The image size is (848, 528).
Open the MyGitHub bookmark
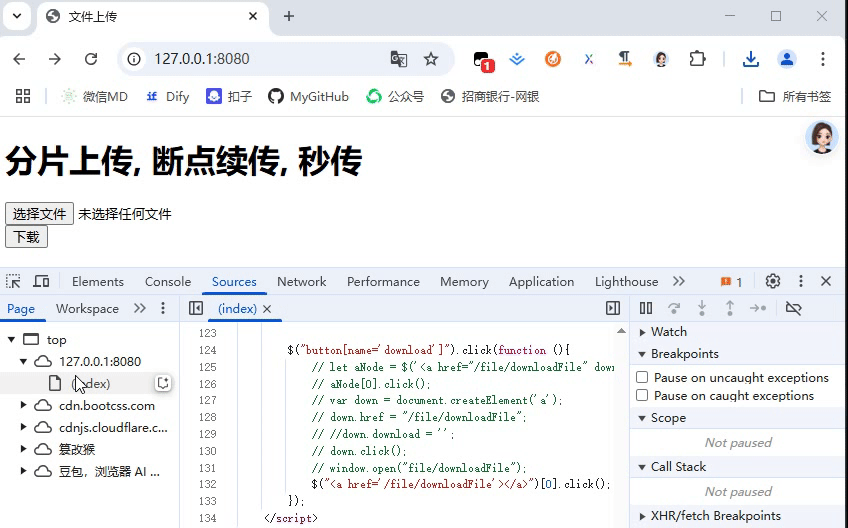pos(308,96)
